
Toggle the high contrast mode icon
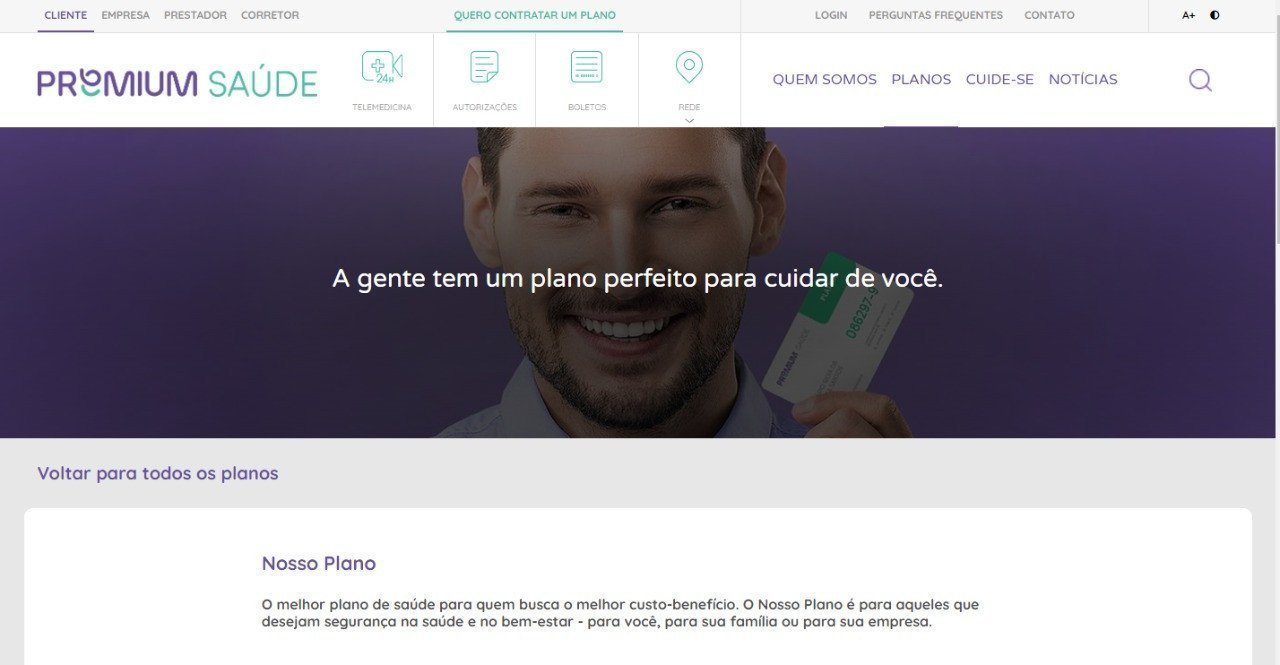(1215, 15)
